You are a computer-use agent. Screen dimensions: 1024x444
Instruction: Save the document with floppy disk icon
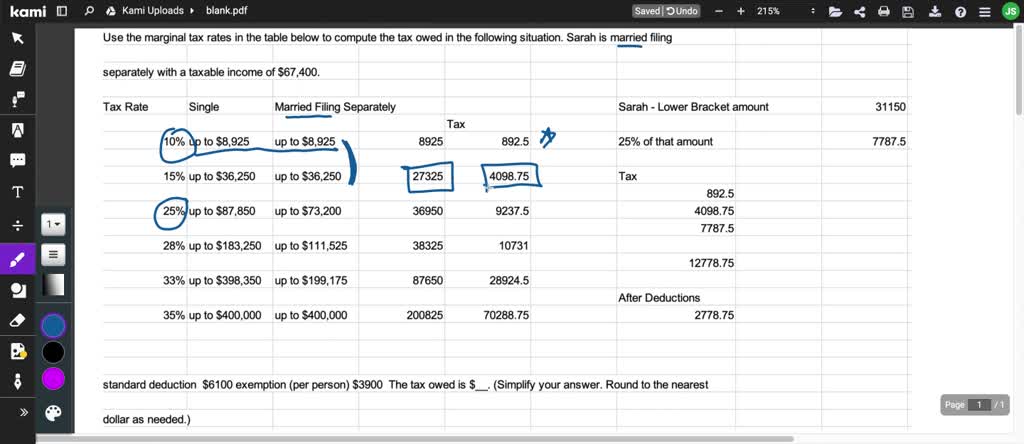point(908,11)
